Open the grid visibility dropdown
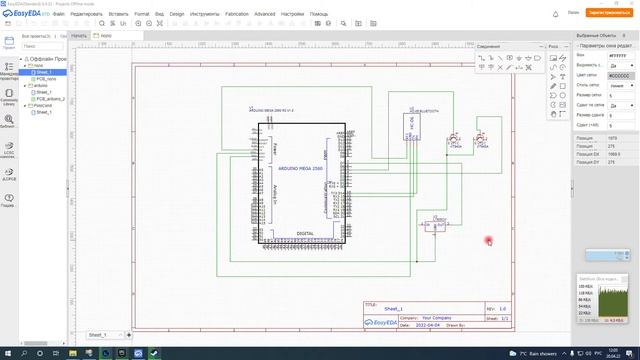The width and height of the screenshot is (640, 360). [621, 65]
